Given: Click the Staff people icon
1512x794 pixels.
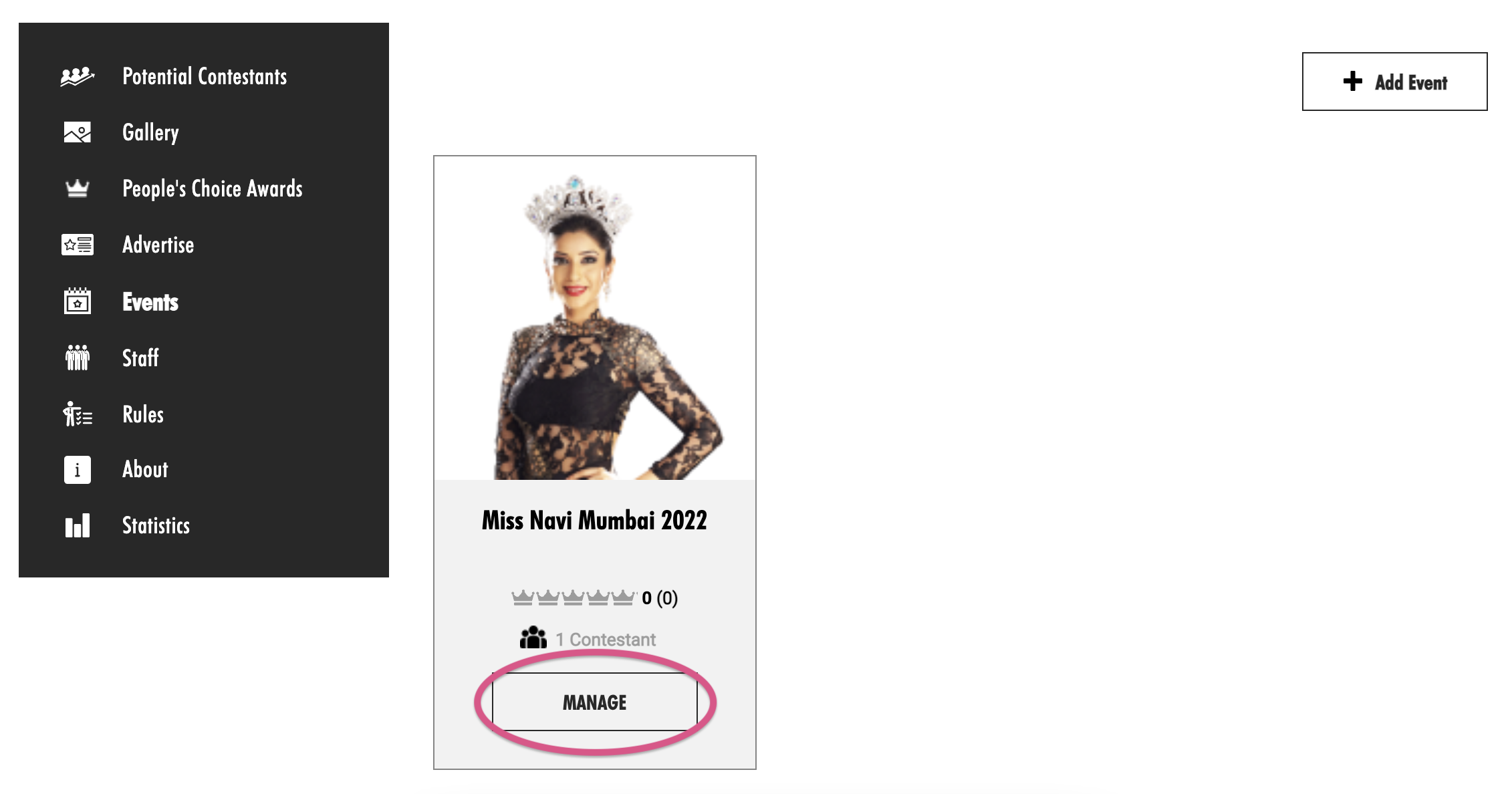Looking at the screenshot, I should (x=77, y=358).
